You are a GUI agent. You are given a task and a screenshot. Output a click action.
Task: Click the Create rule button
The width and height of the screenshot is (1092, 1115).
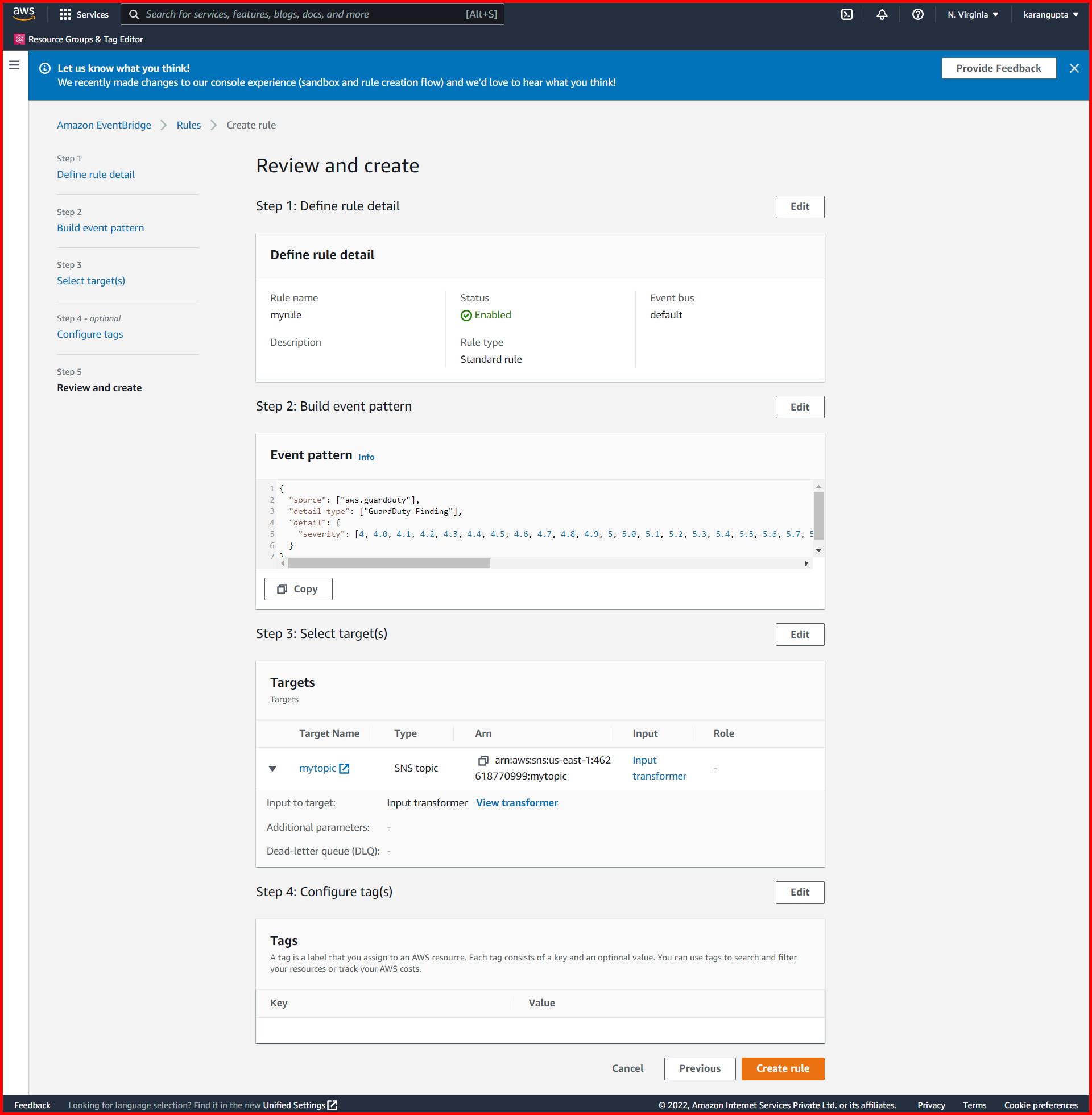(782, 1068)
